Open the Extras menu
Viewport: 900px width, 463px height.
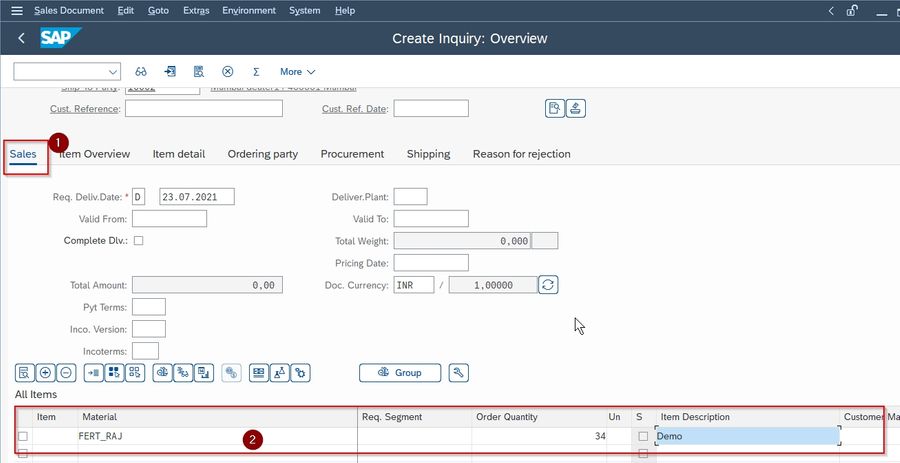point(196,10)
